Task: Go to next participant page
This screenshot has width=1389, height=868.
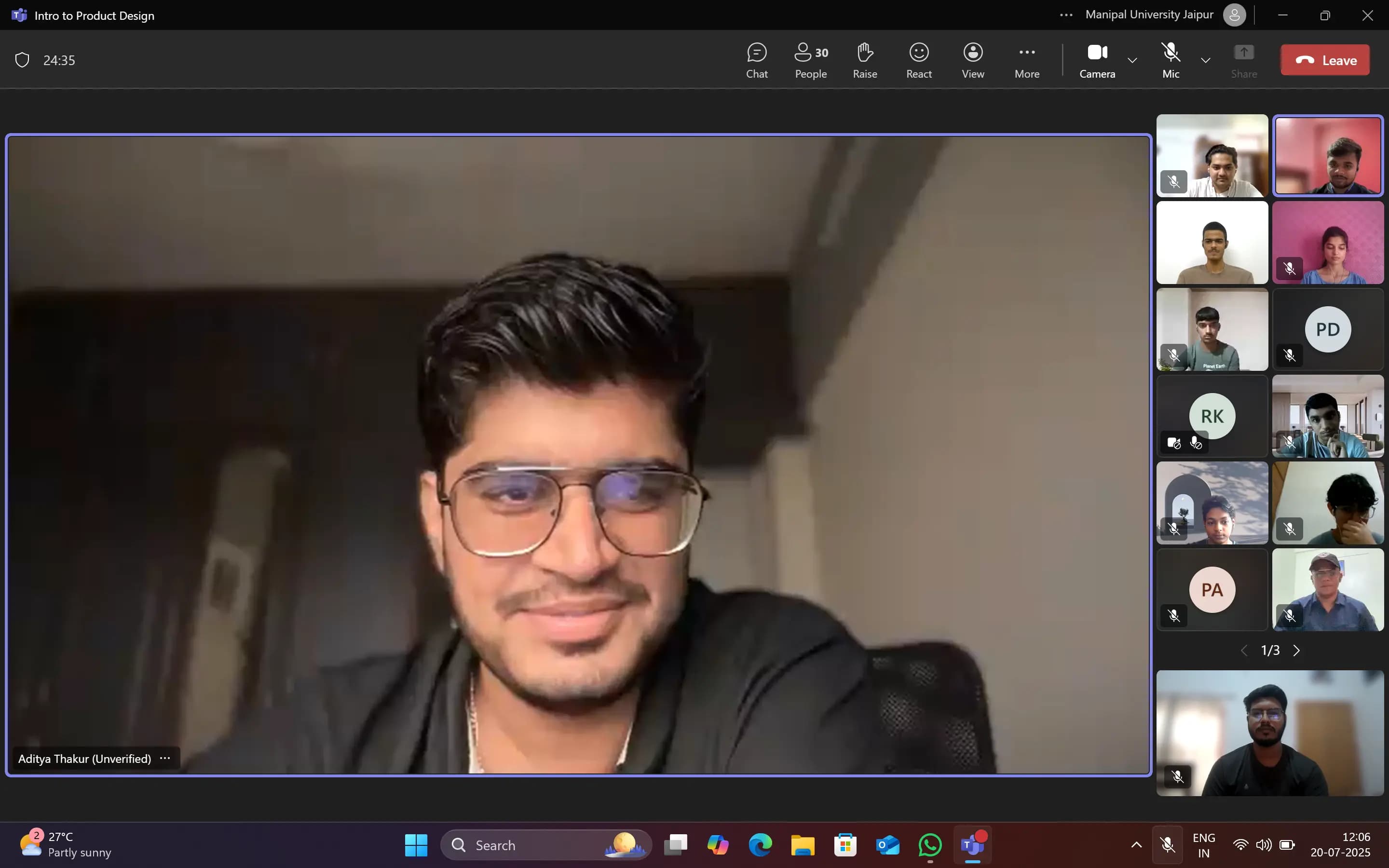Action: 1296,650
